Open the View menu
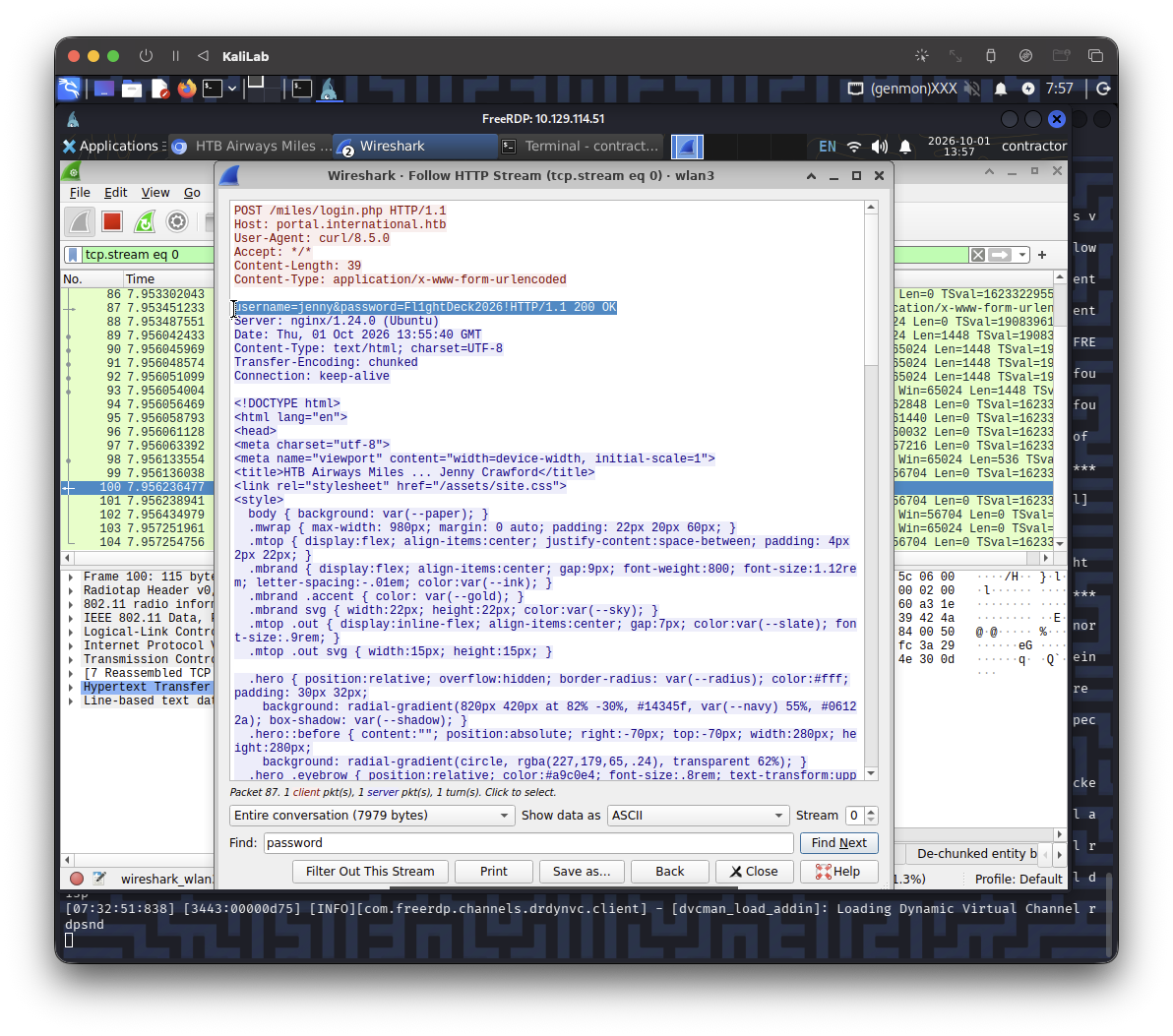The width and height of the screenshot is (1173, 1036). 155,193
